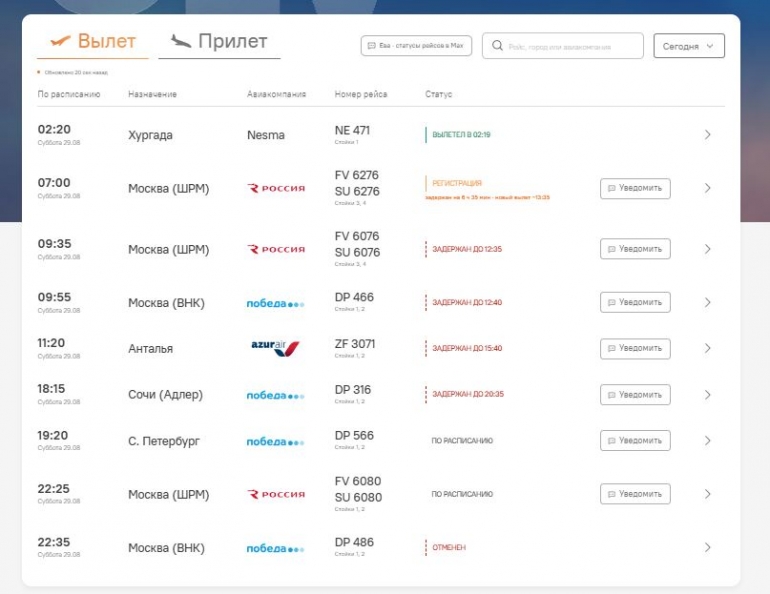770x594 pixels.
Task: Expand the Сочи (Адлер) DP 316 row chevron
Action: [707, 395]
